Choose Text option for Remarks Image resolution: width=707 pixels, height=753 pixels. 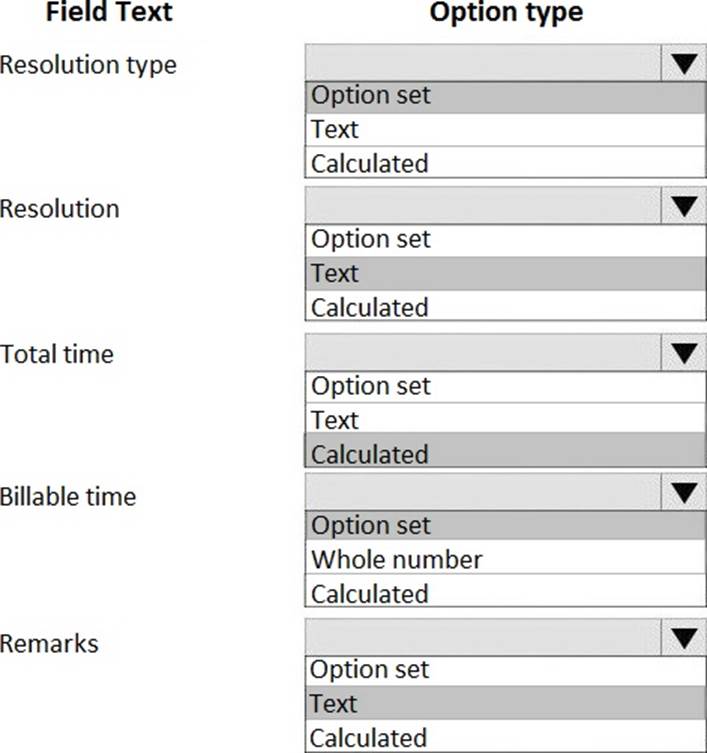tap(506, 703)
